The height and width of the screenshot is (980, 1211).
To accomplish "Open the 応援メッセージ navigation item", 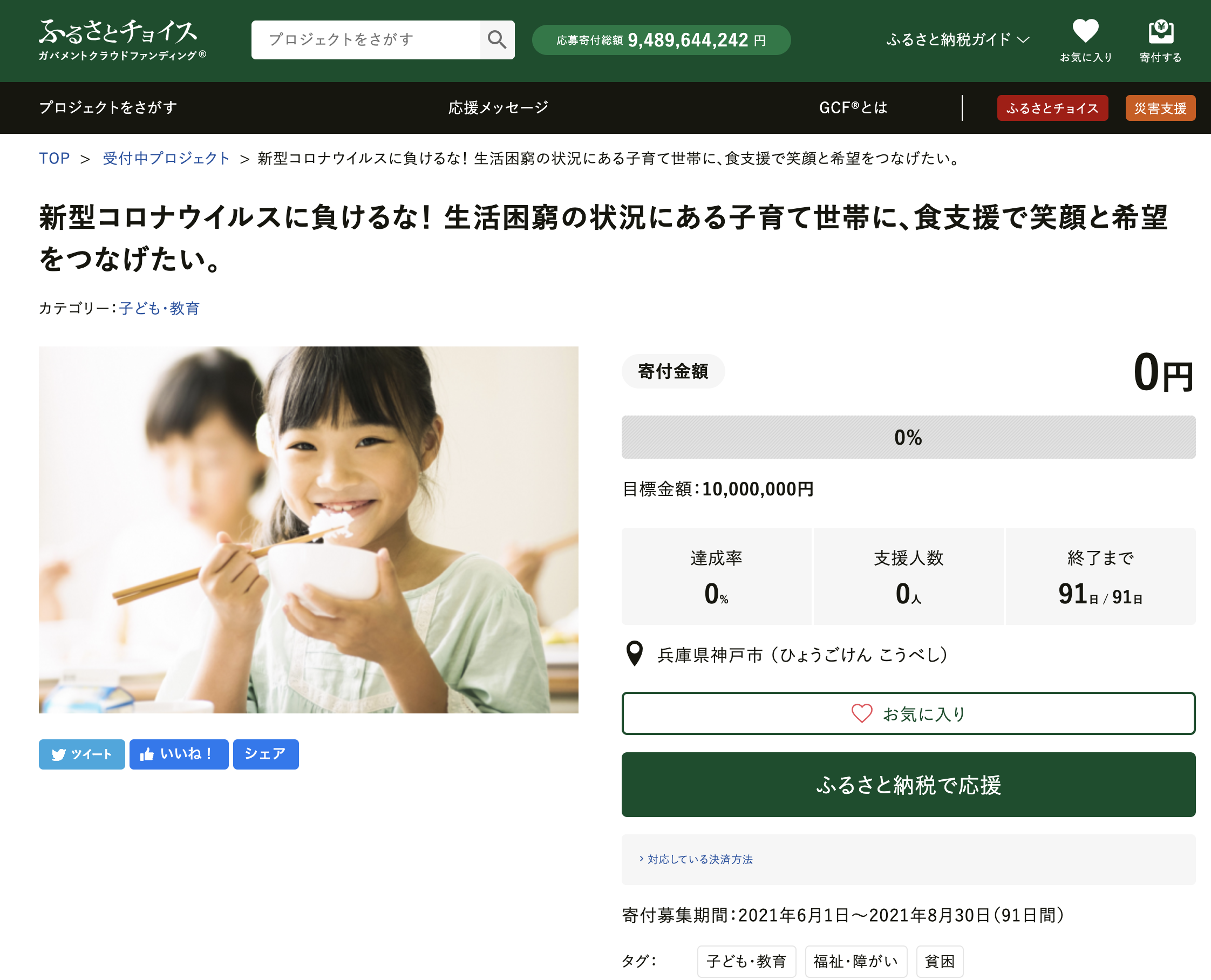I will pyautogui.click(x=498, y=107).
